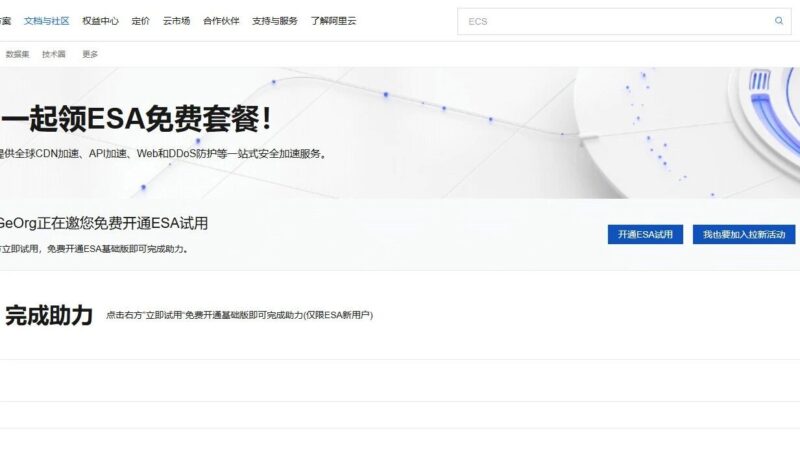Viewport: 800px width, 450px height.
Task: Click the 我也要加入拉新活动 button
Action: click(743, 235)
